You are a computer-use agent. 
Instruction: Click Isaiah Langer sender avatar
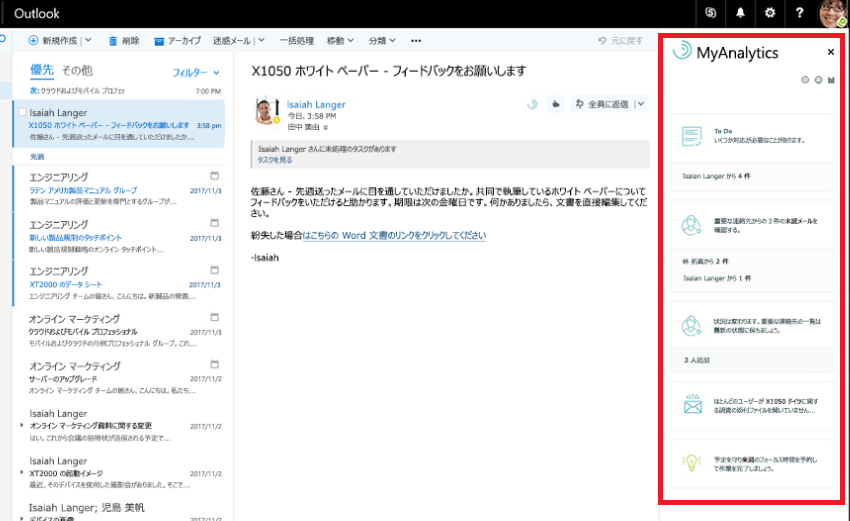pyautogui.click(x=267, y=111)
